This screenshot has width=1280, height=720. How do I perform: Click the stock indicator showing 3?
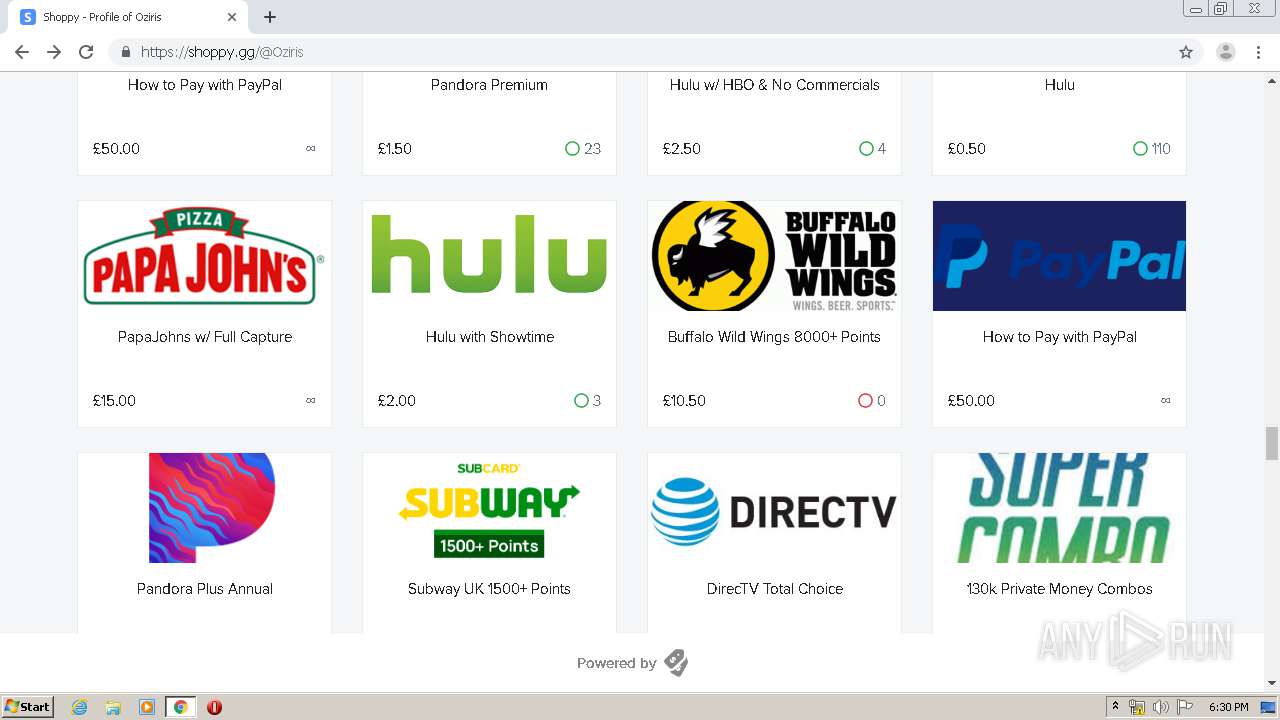click(x=588, y=401)
